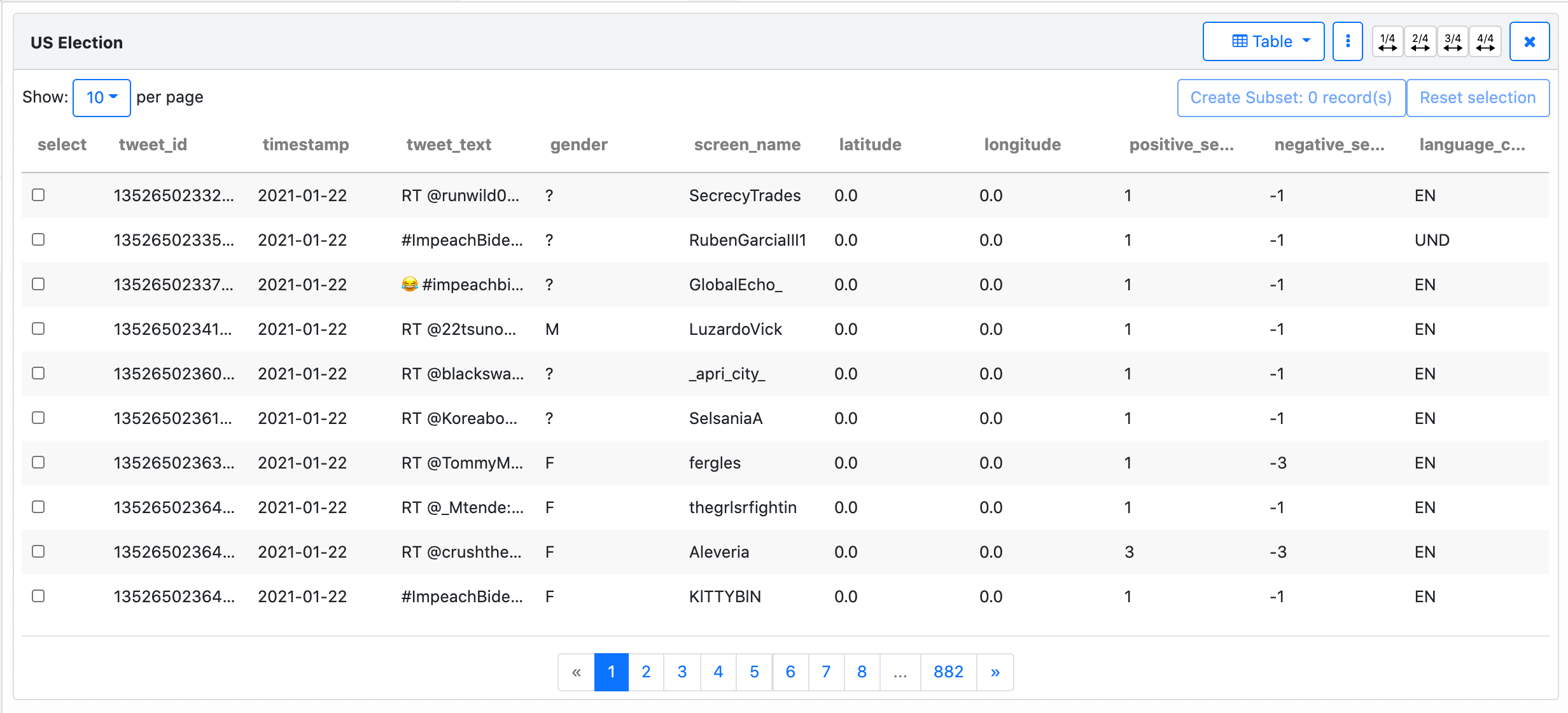1568x713 pixels.
Task: Select page 1 in pagination
Action: (x=611, y=672)
